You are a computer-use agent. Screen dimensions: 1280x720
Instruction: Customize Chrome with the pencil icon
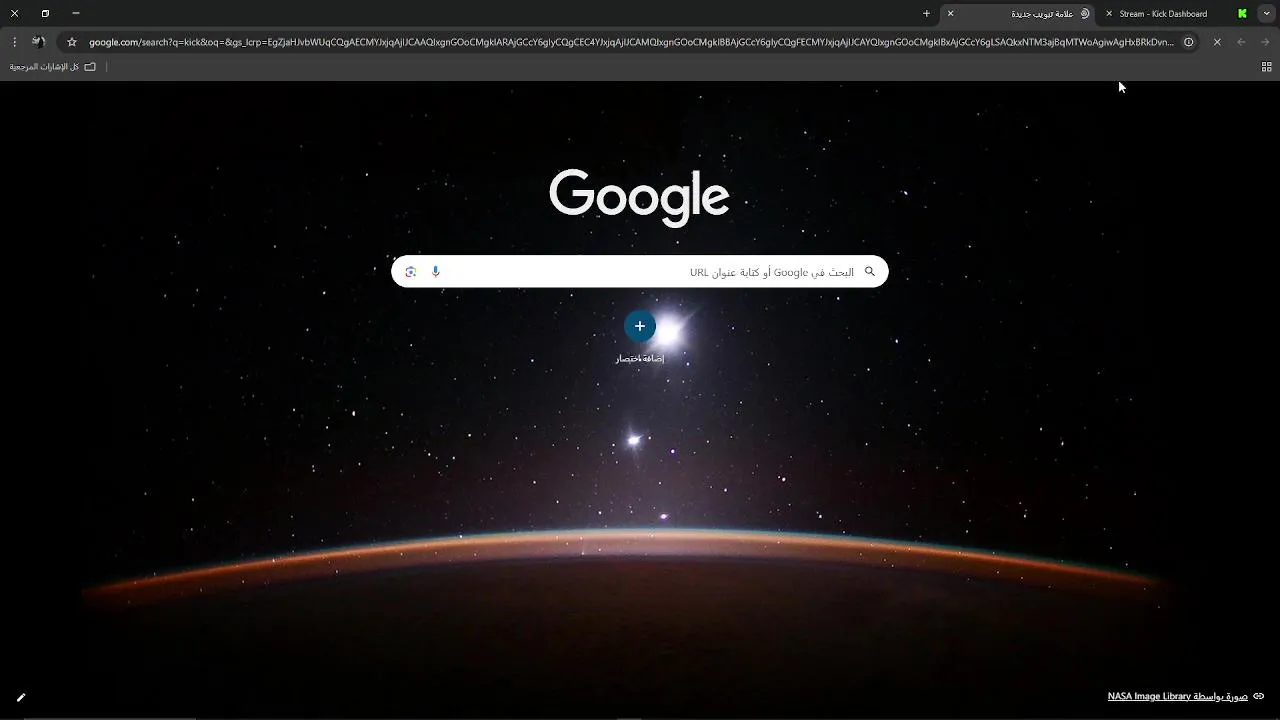point(21,697)
